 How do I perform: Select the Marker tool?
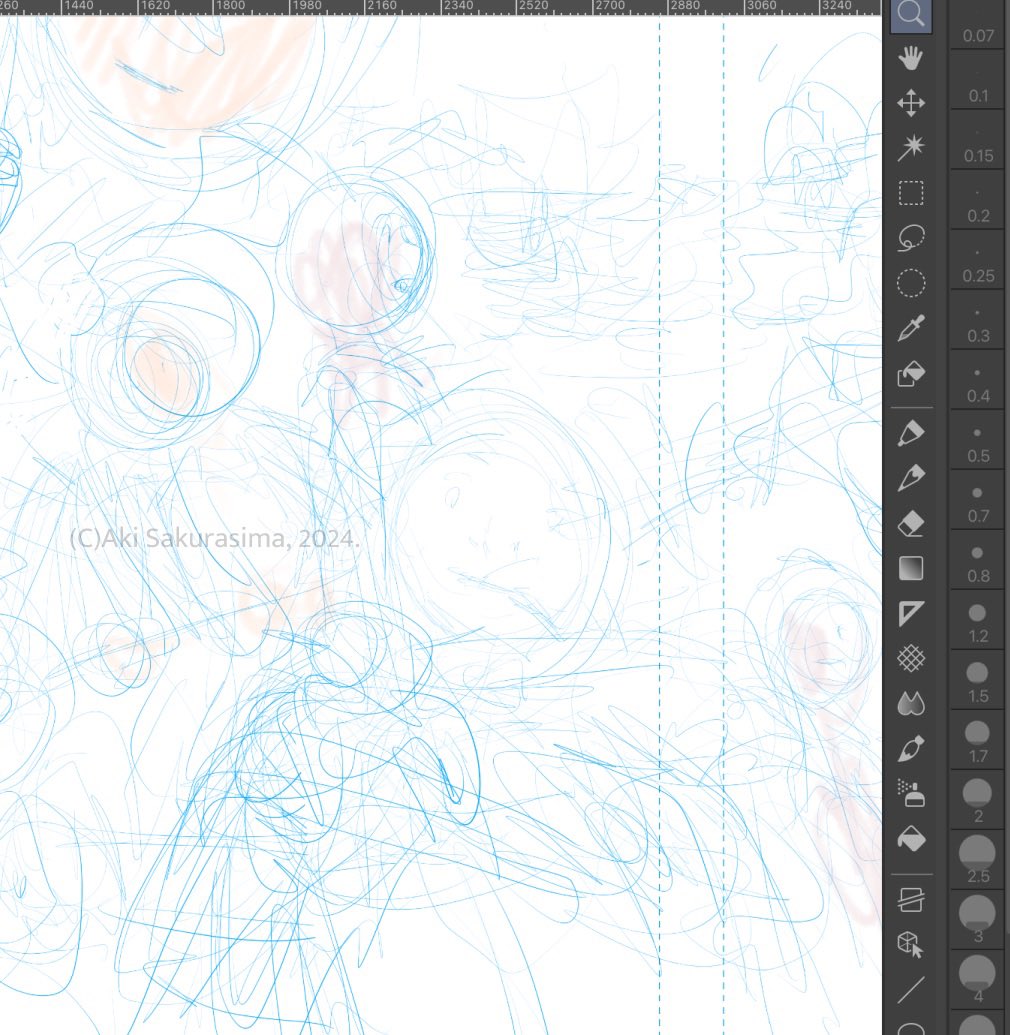(x=911, y=433)
